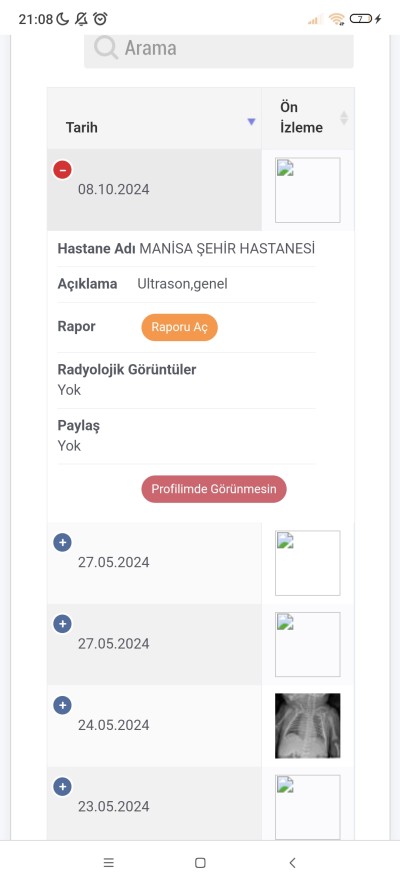Sort by the Ön İzleme column arrows
This screenshot has width=400, height=888.
pyautogui.click(x=343, y=118)
